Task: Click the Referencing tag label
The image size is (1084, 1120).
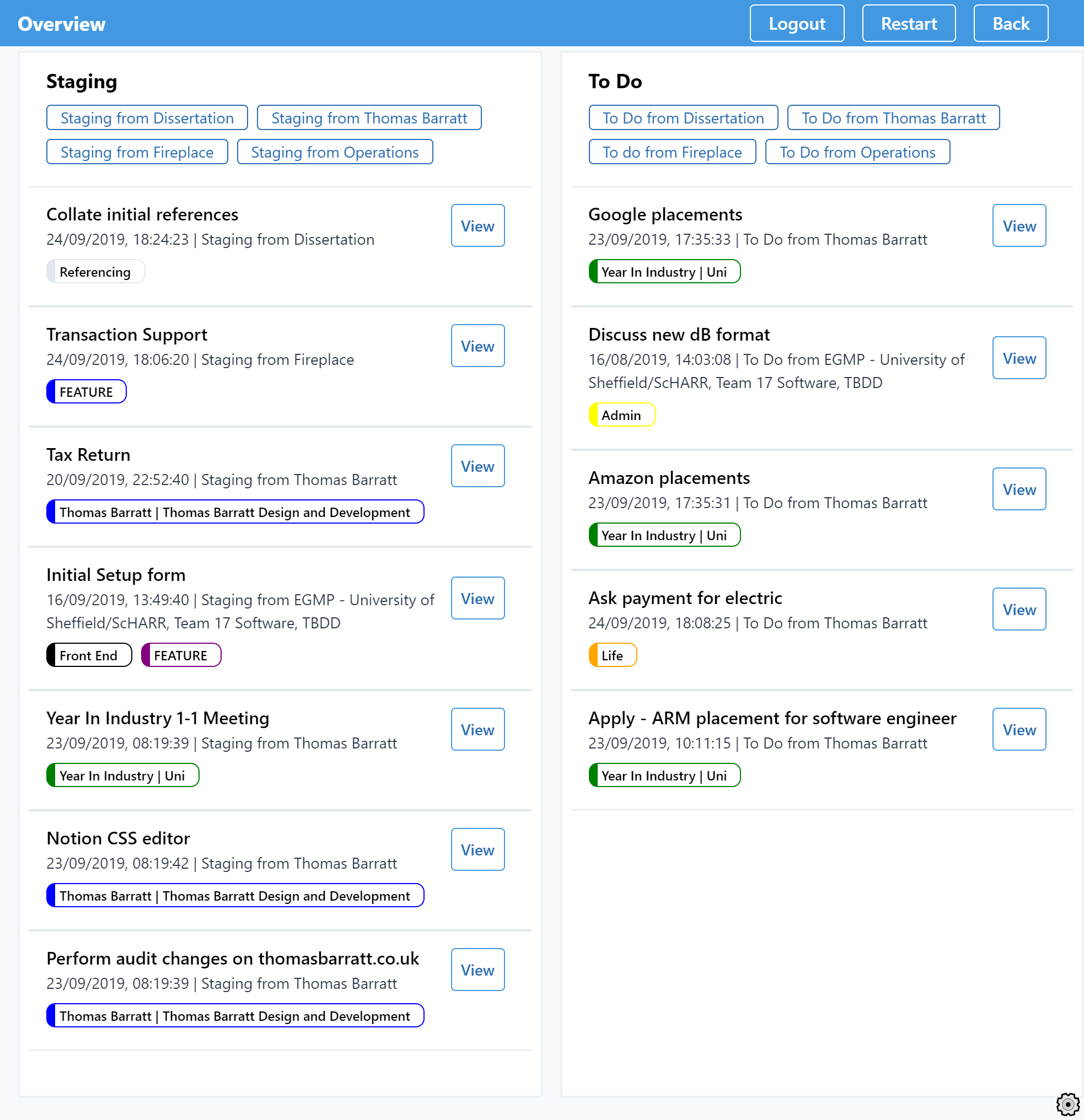Action: tap(95, 271)
